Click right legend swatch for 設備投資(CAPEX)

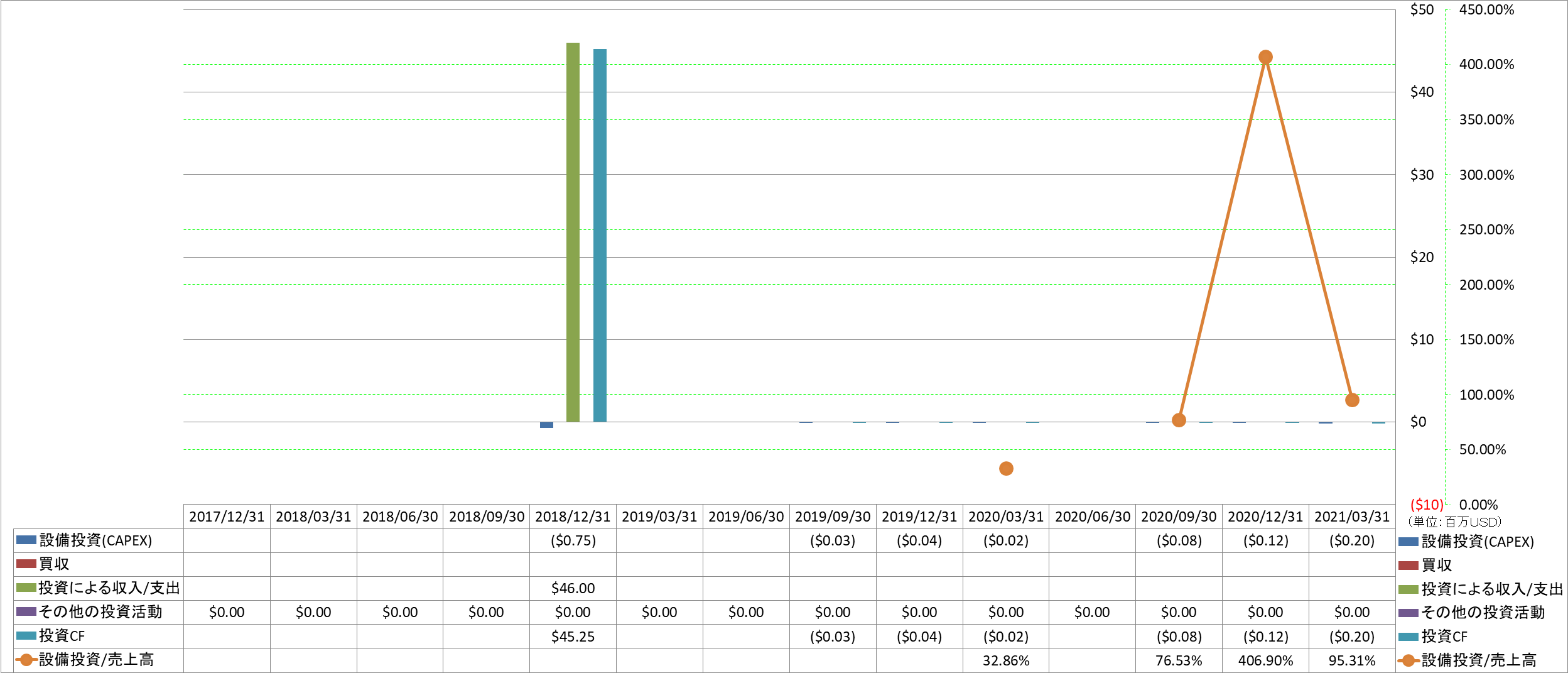1408,542
